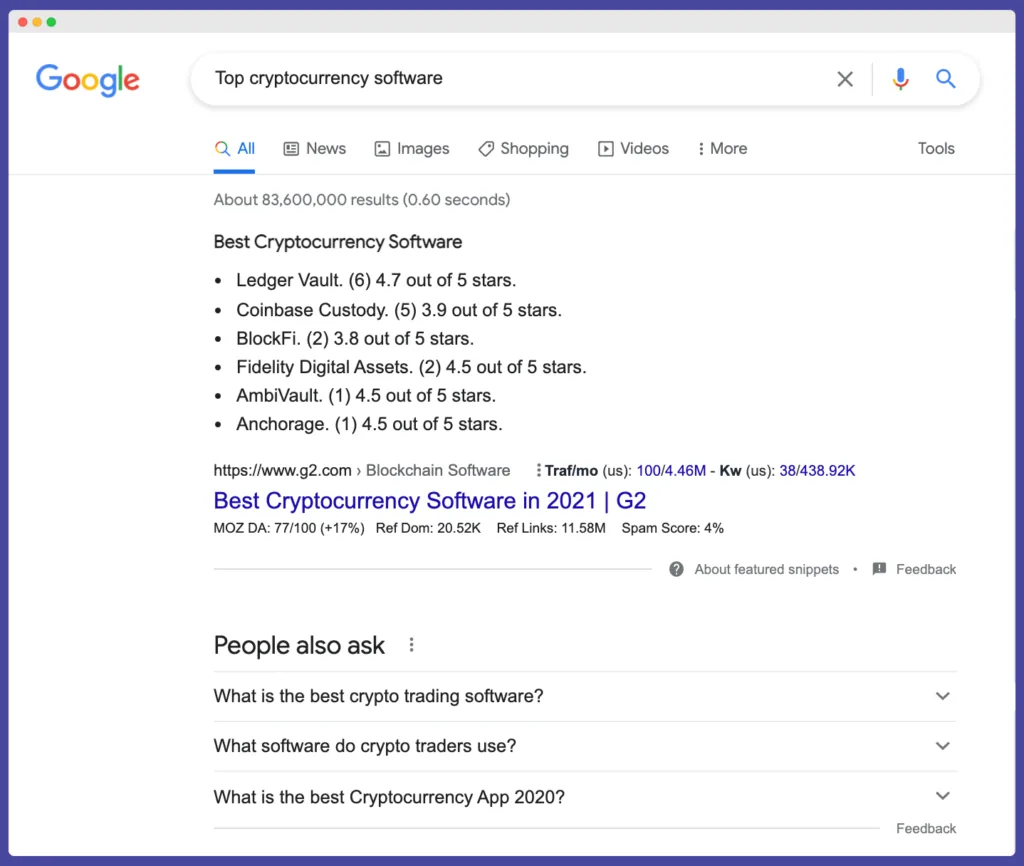Screen dimensions: 1024x866
Task: Click the keyword volume link '38/438.92K'
Action: [817, 470]
